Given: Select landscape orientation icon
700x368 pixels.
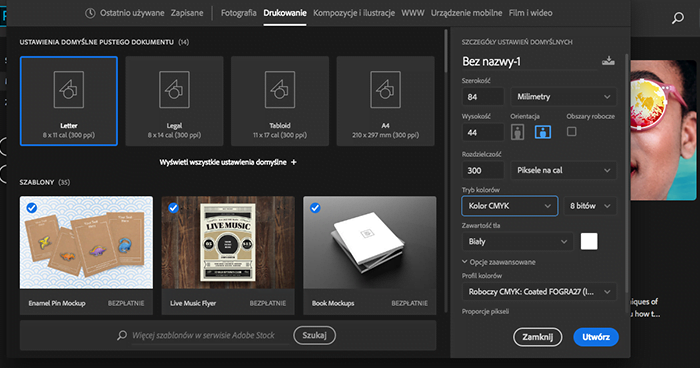Looking at the screenshot, I should click(x=543, y=132).
